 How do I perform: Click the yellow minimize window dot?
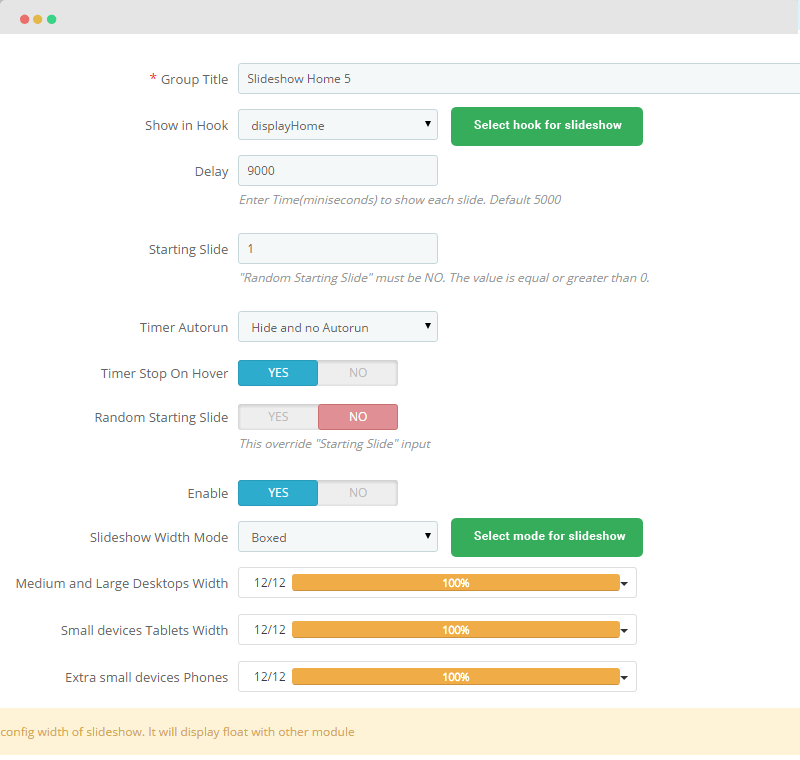[x=38, y=19]
